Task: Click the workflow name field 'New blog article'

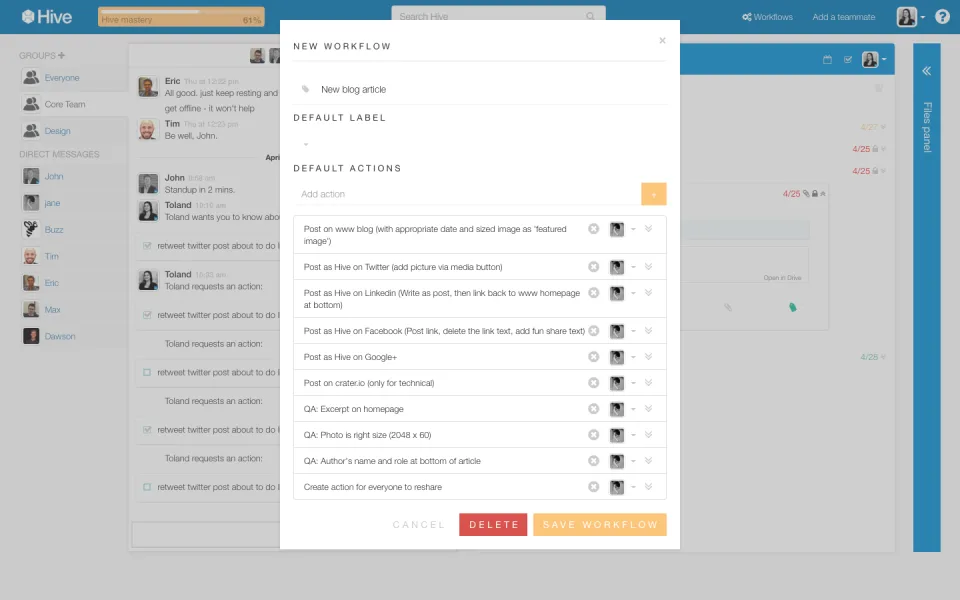Action: click(x=353, y=89)
